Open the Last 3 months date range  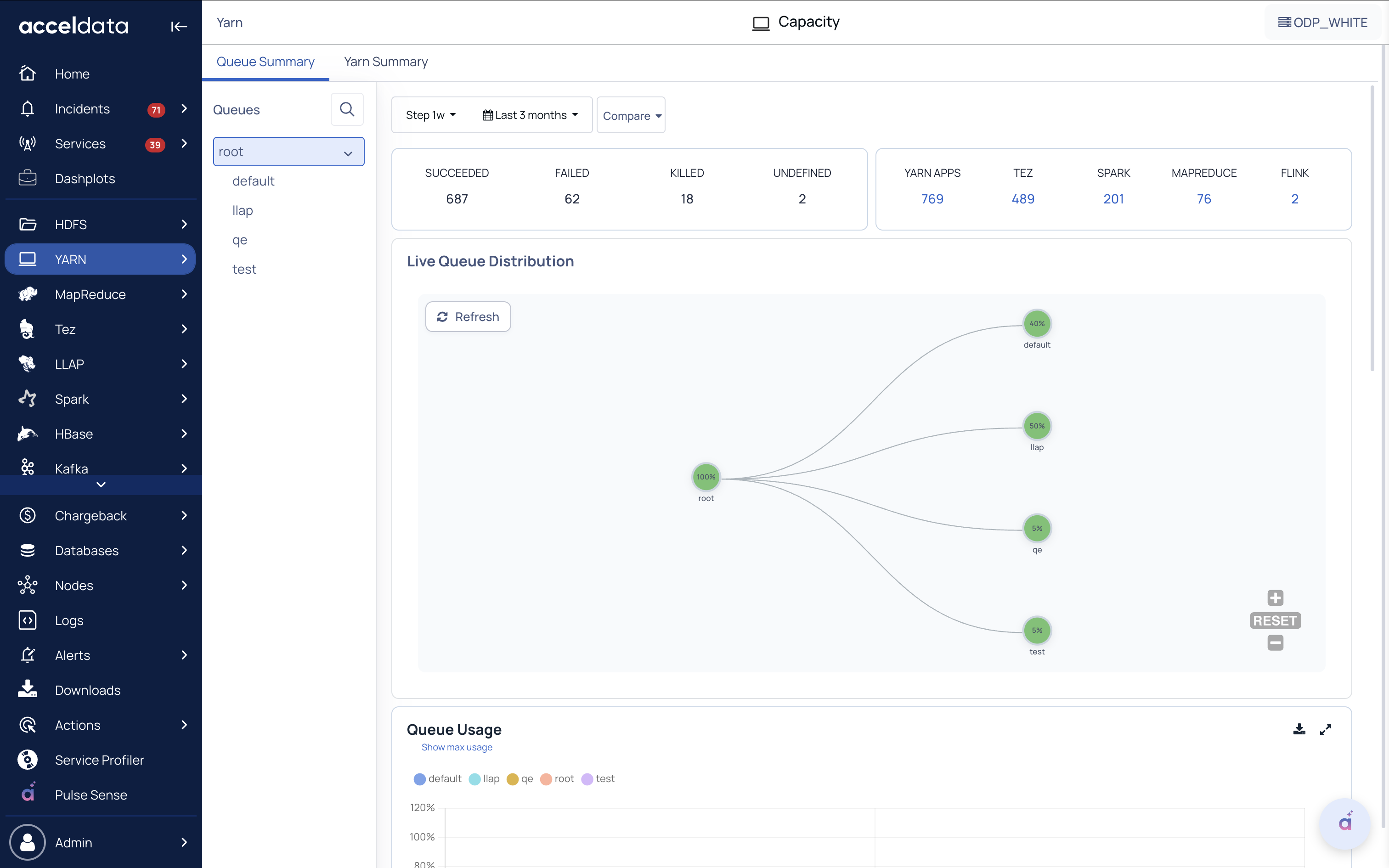pyautogui.click(x=530, y=115)
